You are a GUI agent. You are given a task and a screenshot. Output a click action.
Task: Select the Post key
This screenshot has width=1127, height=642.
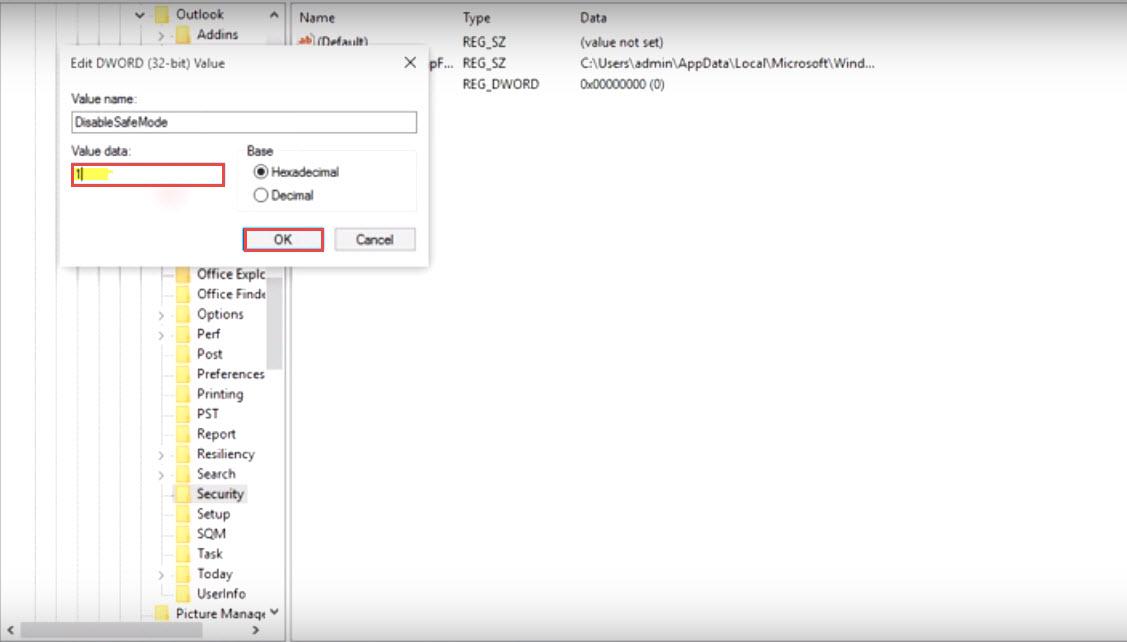[209, 354]
